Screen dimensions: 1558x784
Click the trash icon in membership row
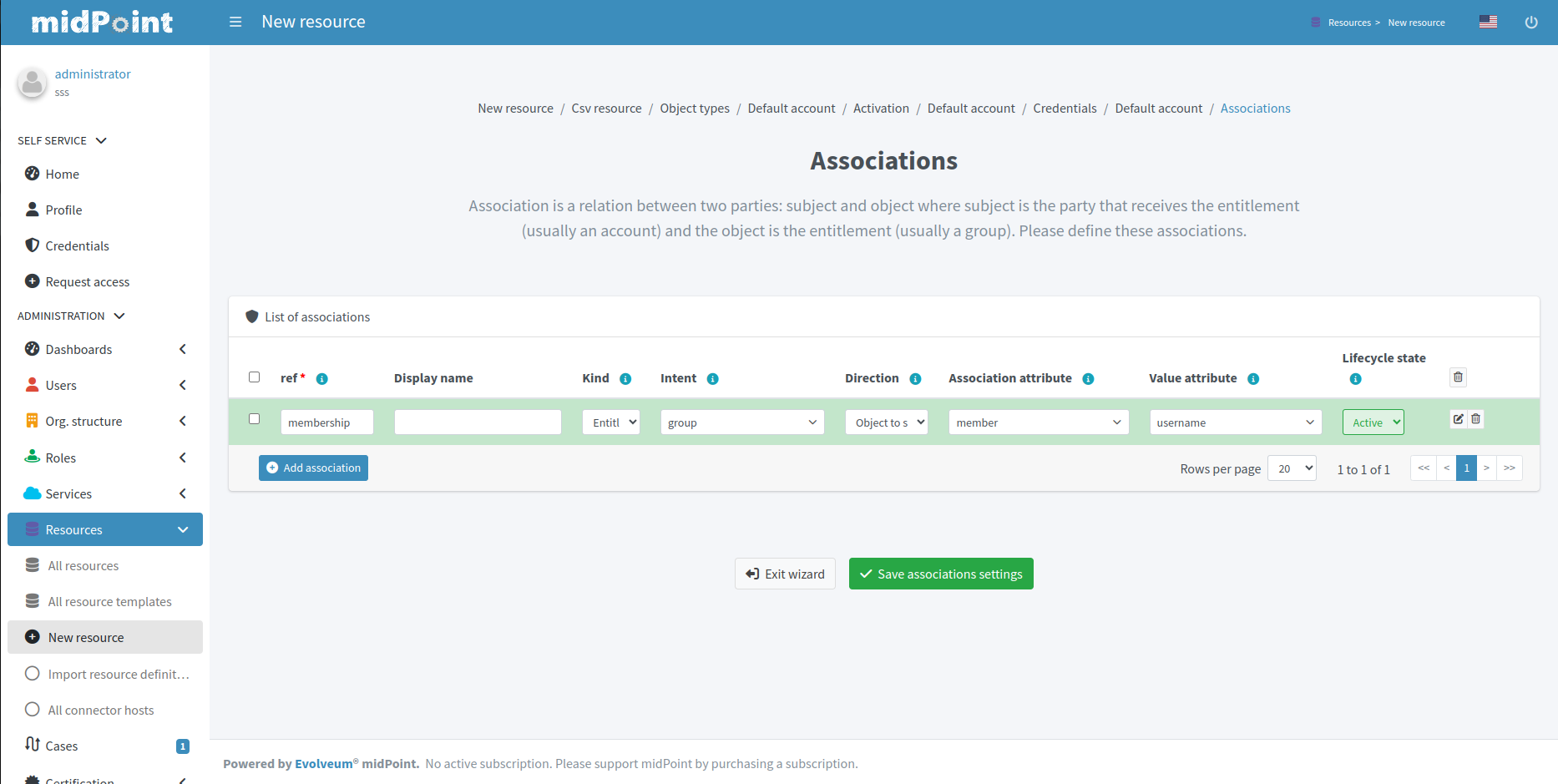[1475, 419]
